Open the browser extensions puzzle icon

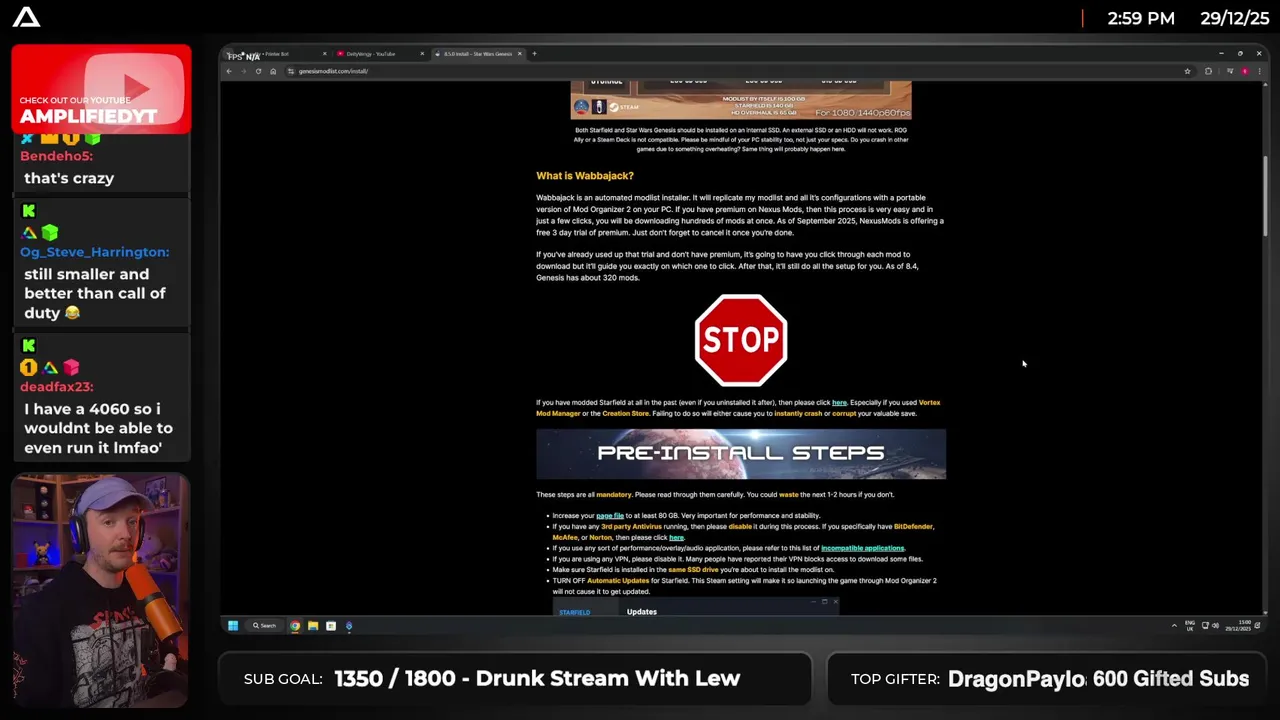pos(1208,71)
